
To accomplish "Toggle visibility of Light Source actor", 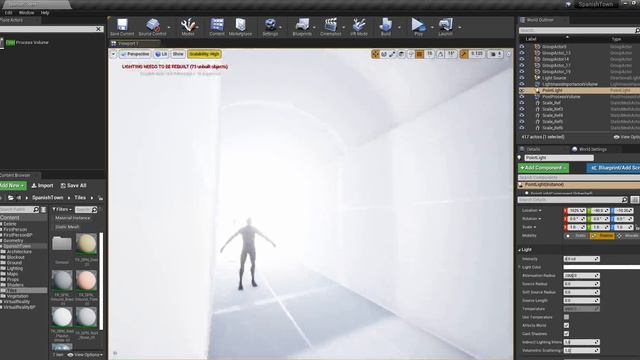I will tap(522, 78).
